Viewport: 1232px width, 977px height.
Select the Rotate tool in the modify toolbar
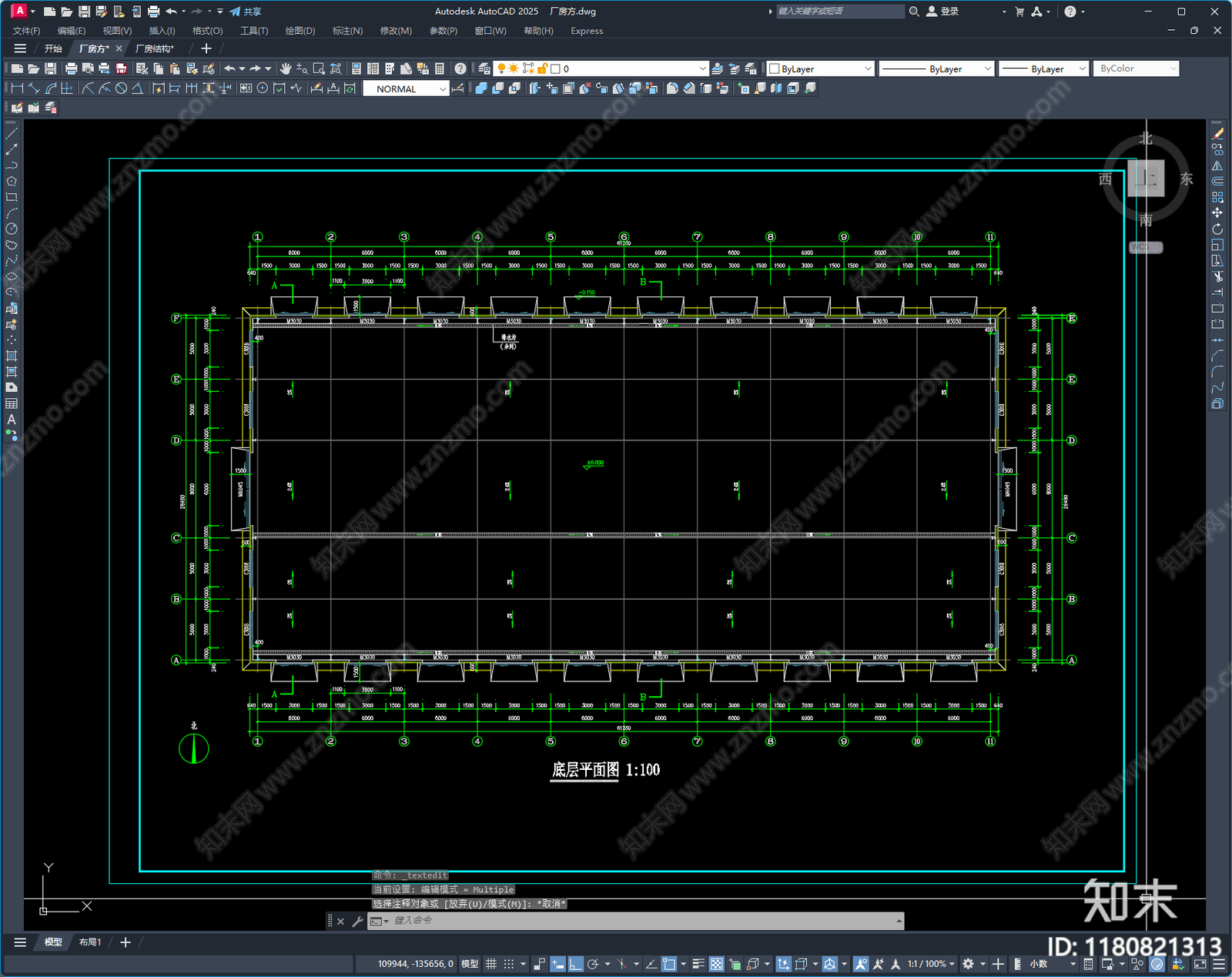pyautogui.click(x=1217, y=229)
